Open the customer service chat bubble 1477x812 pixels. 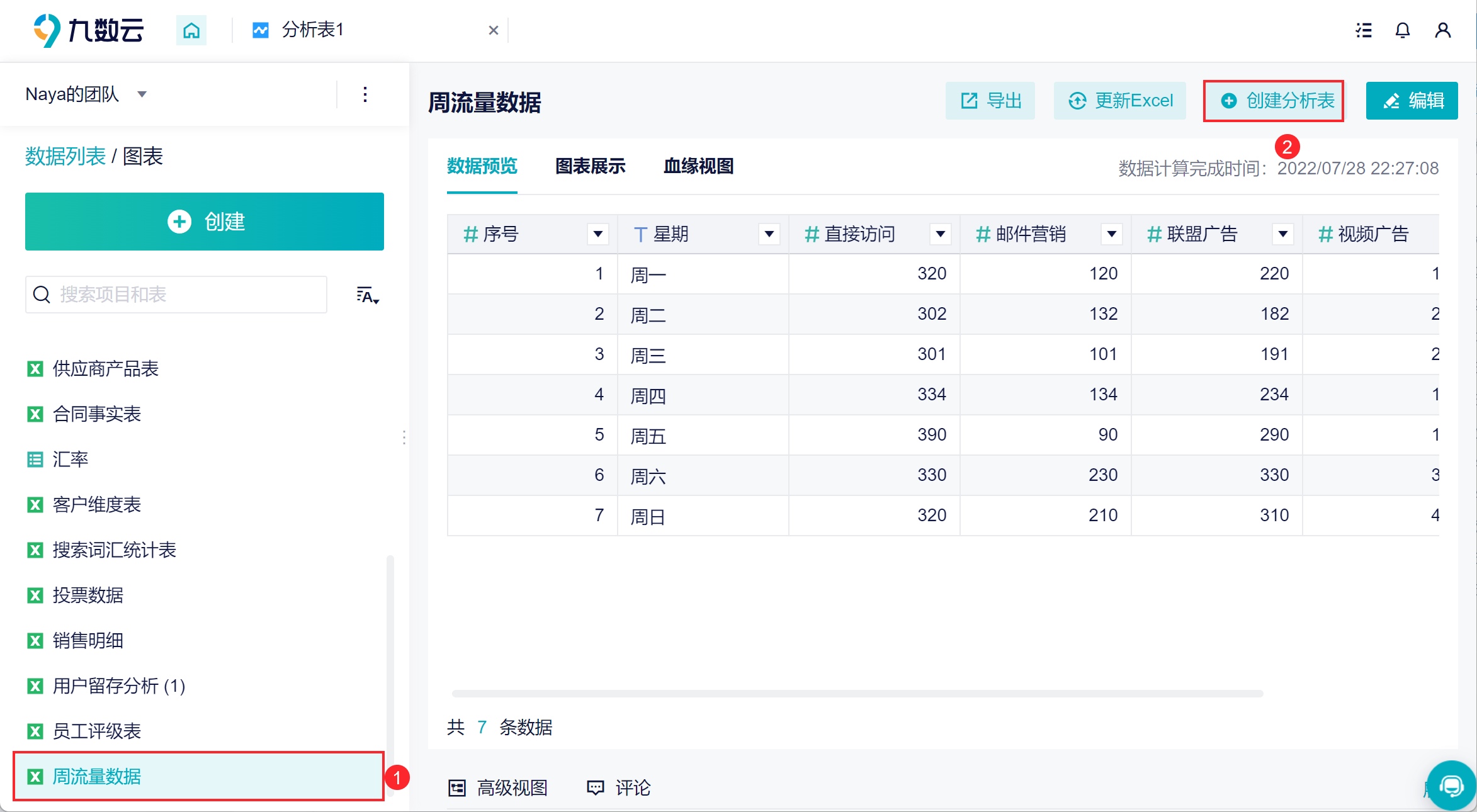tap(1452, 785)
